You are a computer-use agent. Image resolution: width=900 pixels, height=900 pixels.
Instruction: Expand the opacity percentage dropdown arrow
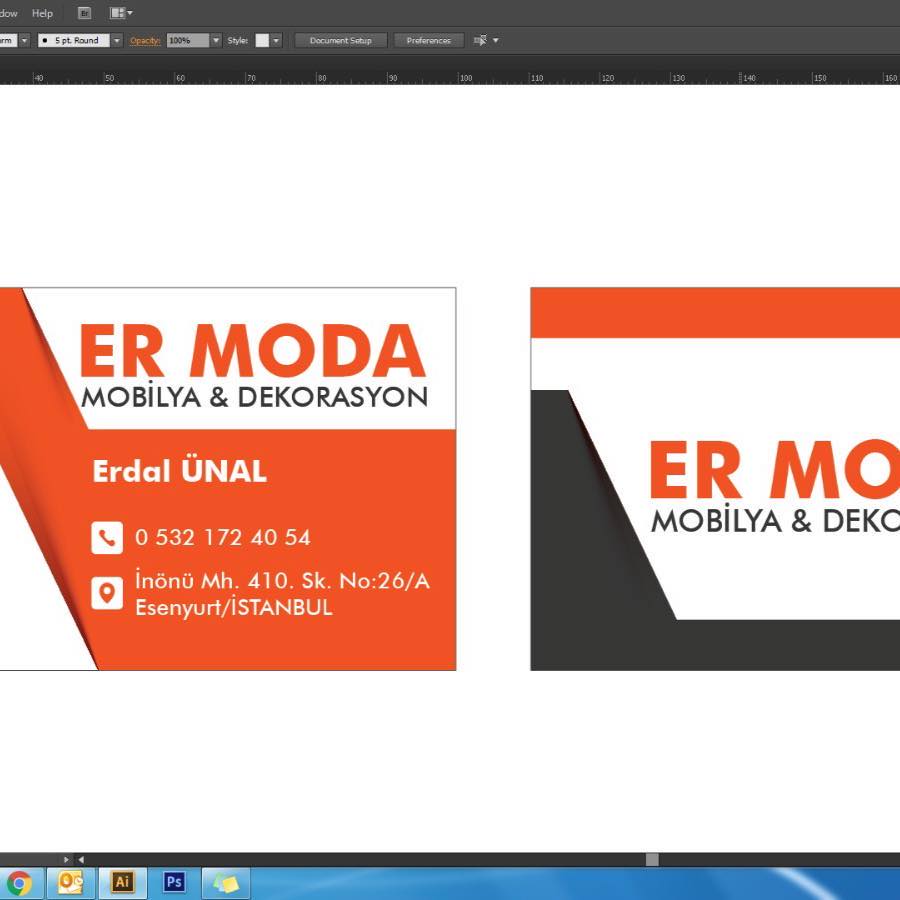(x=216, y=40)
